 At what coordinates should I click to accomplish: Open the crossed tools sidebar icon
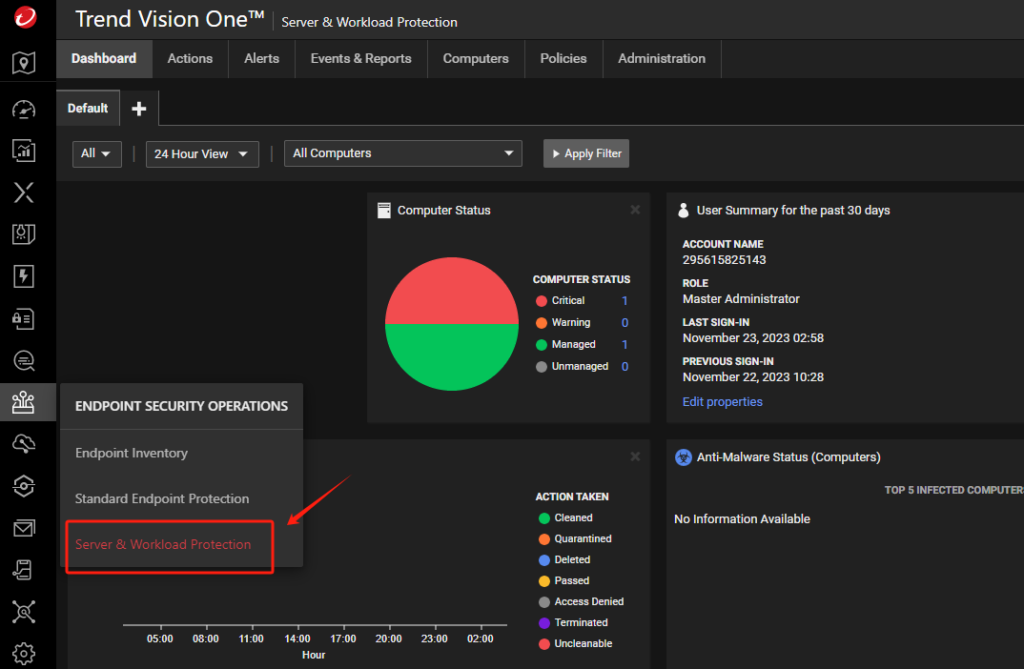(24, 612)
